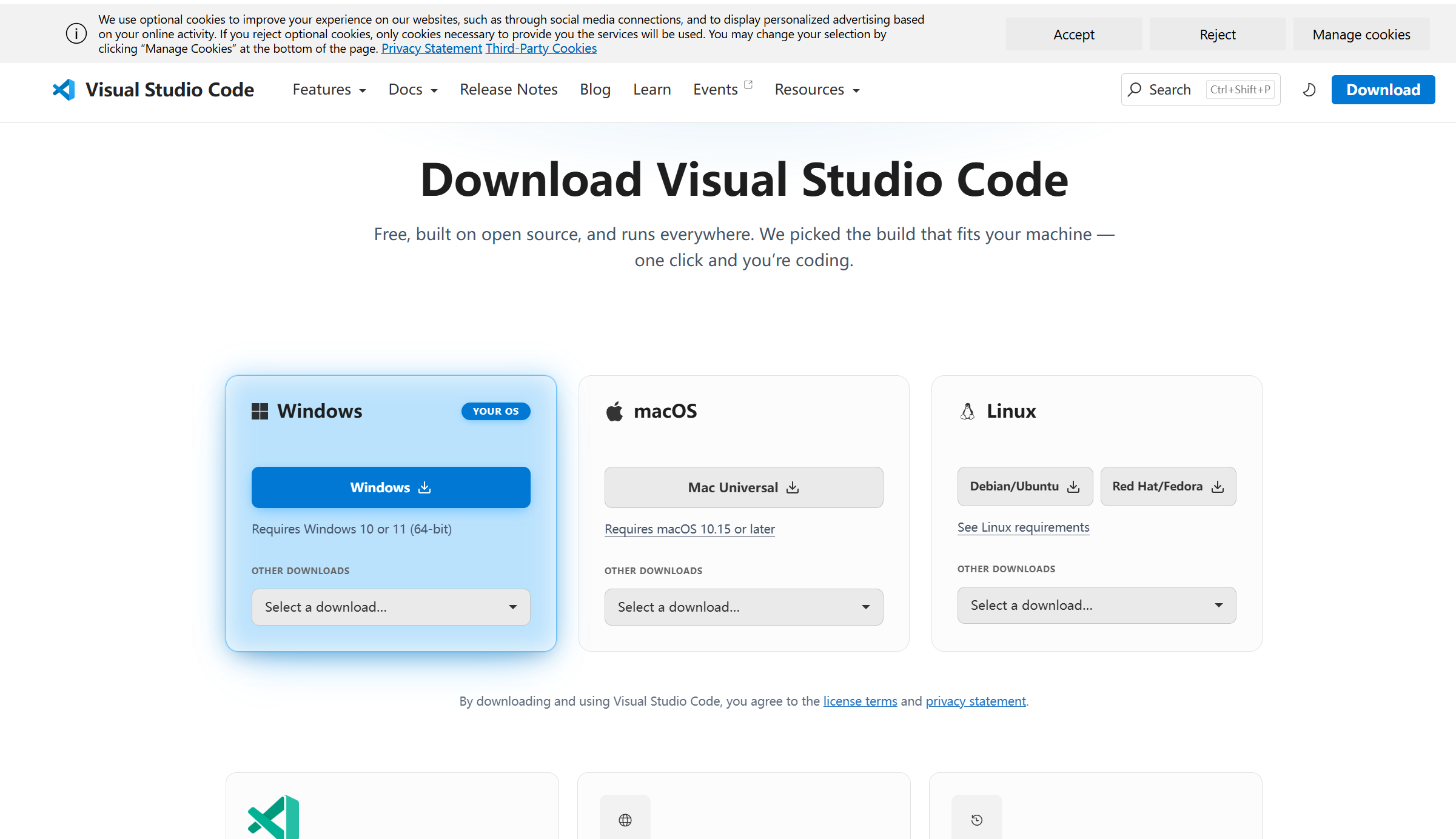Open the Third-Party Cookies link
Viewport: 1456px width, 839px height.
click(x=541, y=48)
